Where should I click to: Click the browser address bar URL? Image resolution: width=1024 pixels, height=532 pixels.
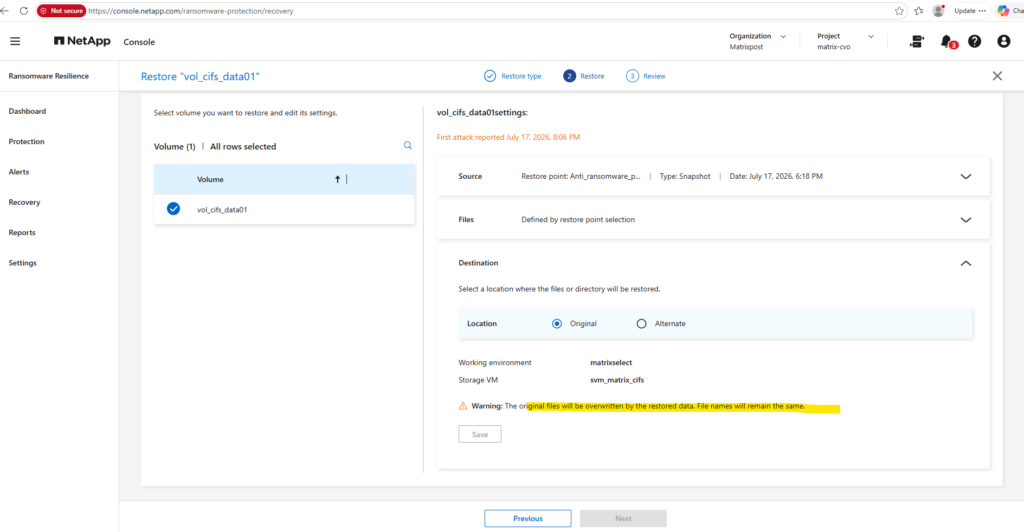tap(191, 11)
